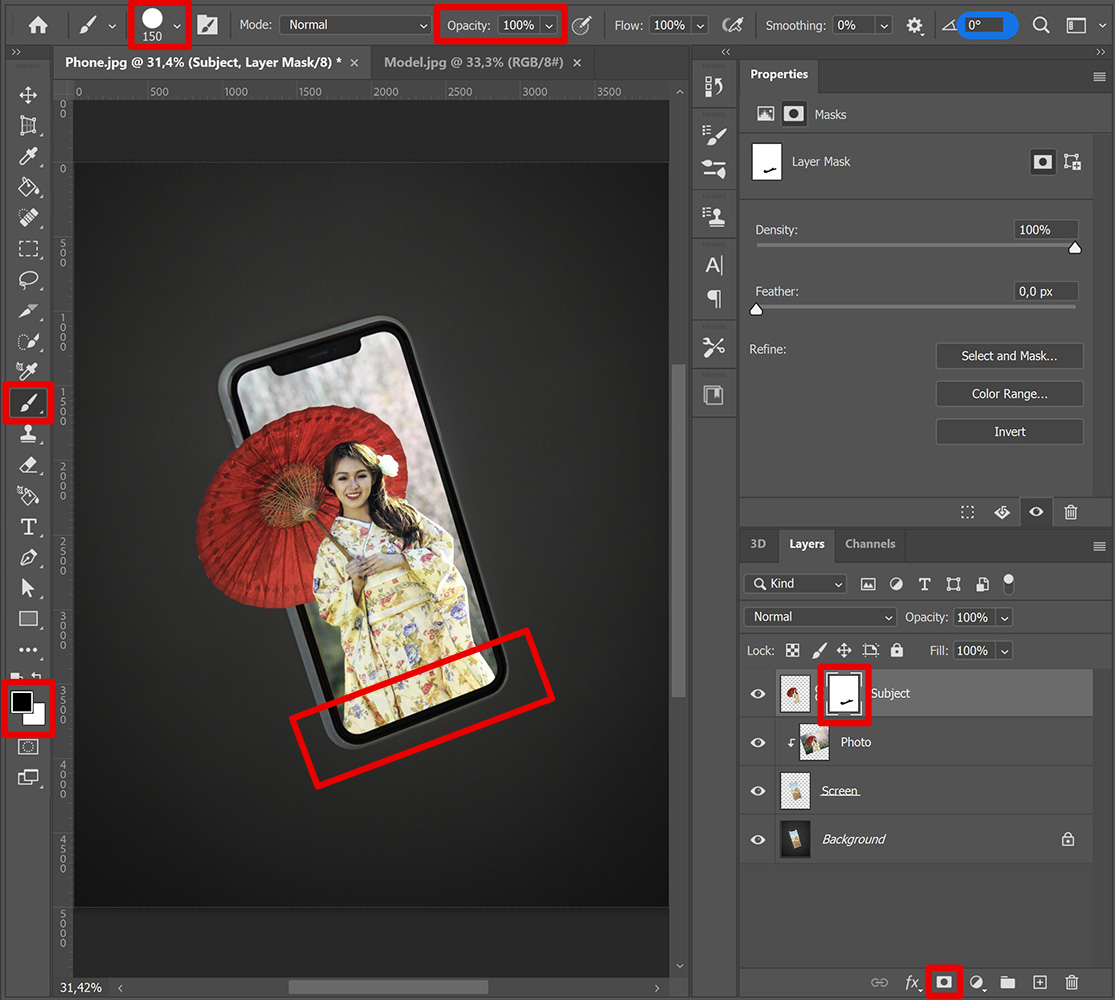Open the brush preset picker dropdown
1115x1000 pixels.
tap(178, 24)
